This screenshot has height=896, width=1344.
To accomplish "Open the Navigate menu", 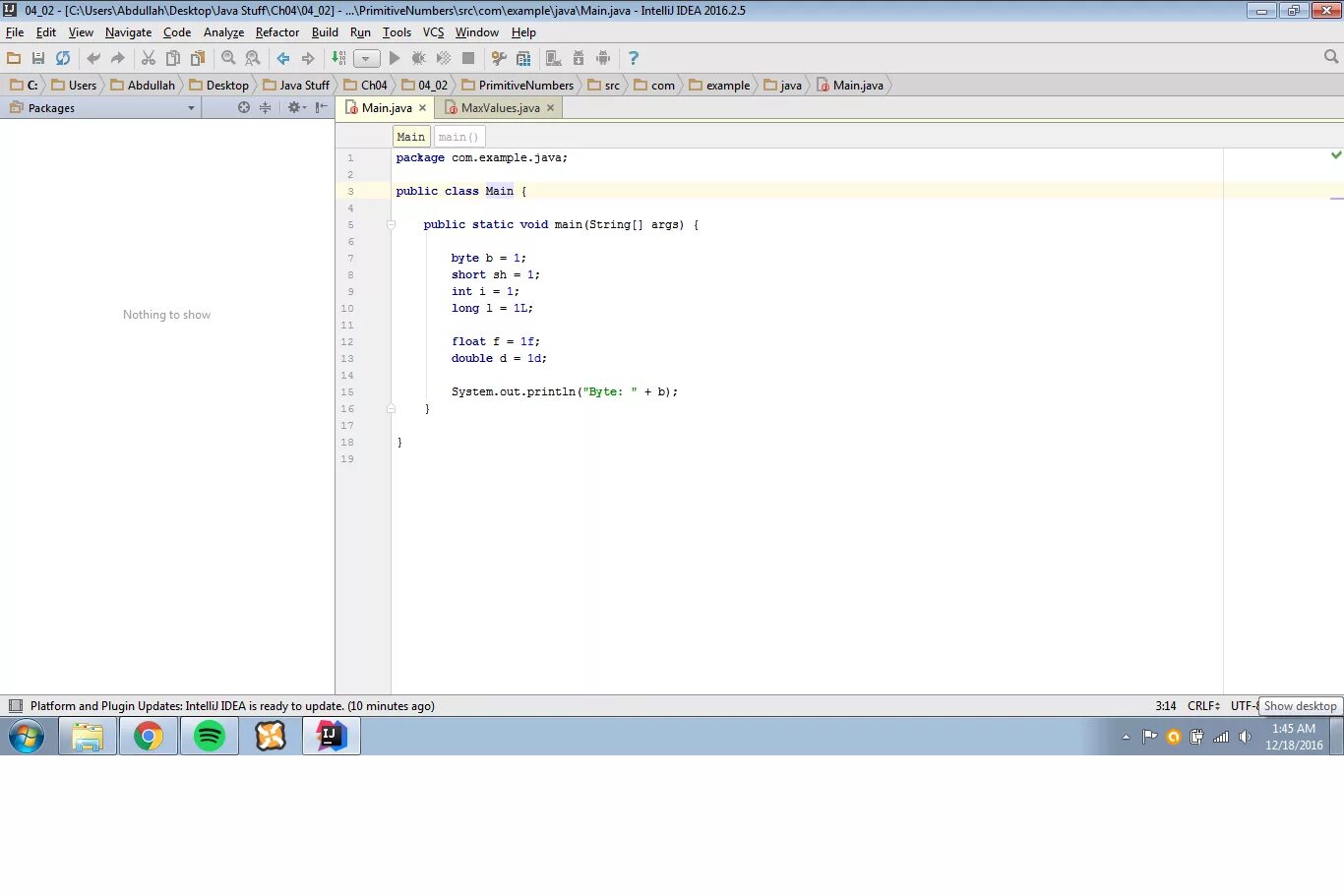I will pos(129,32).
